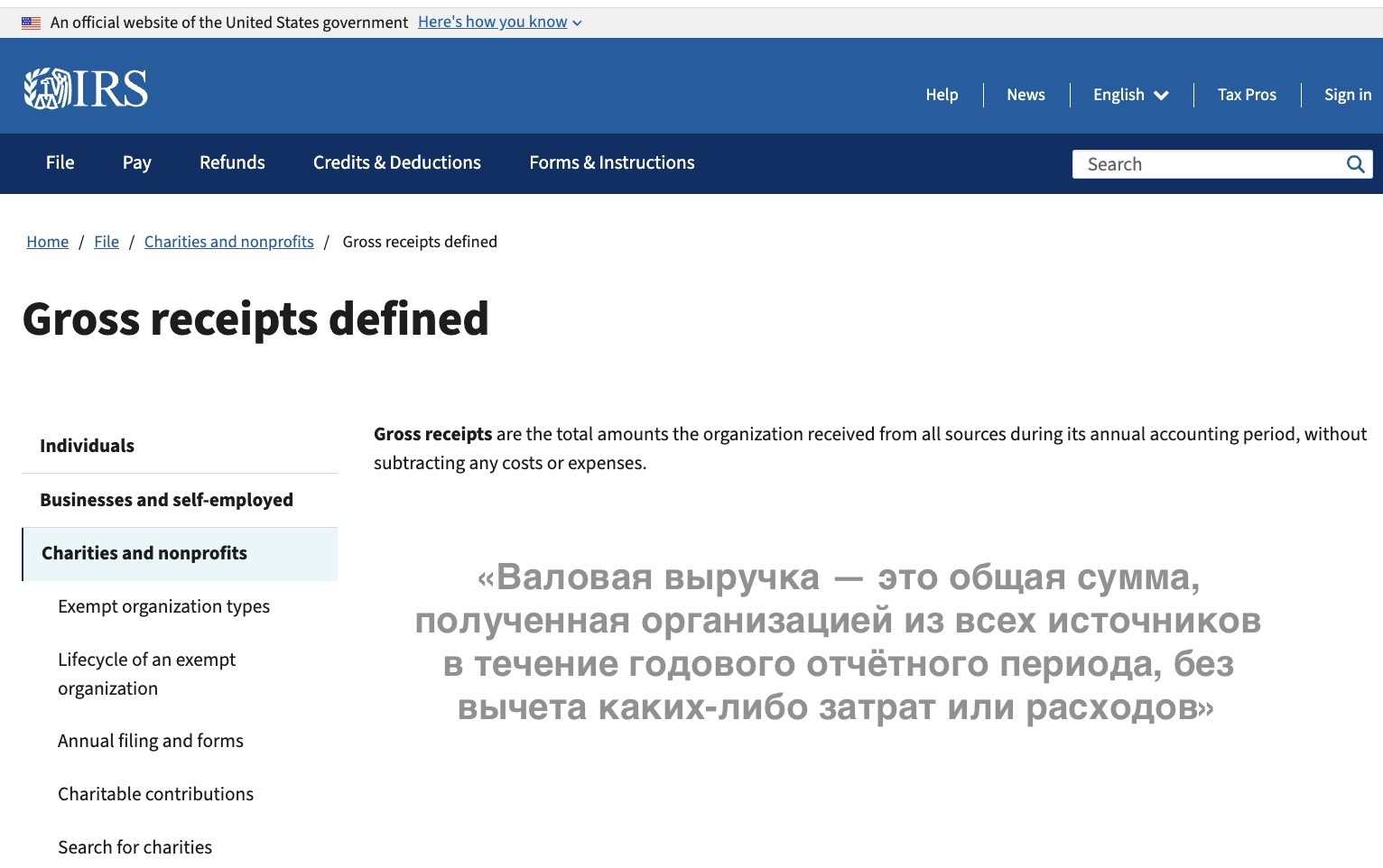Viewport: 1383px width, 868px height.
Task: Click "An official website" banner text
Action: pos(229,23)
